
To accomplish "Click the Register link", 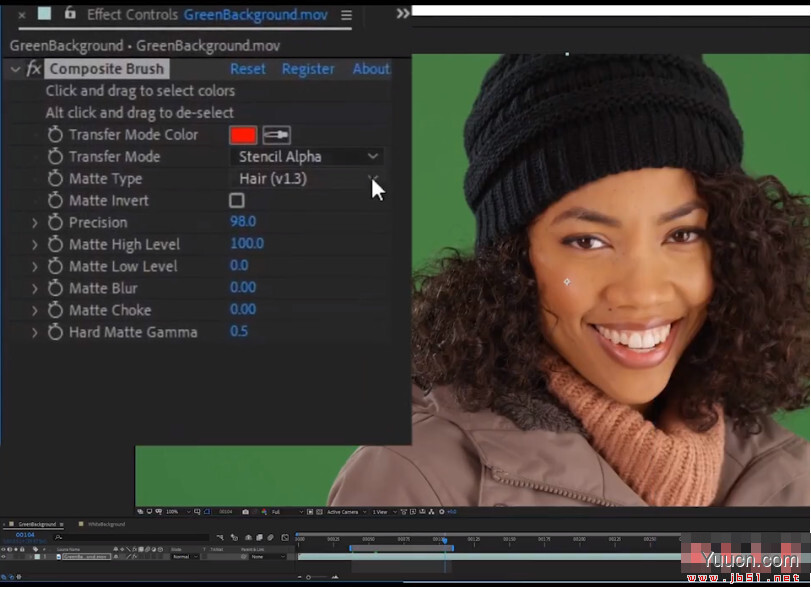I will (308, 69).
